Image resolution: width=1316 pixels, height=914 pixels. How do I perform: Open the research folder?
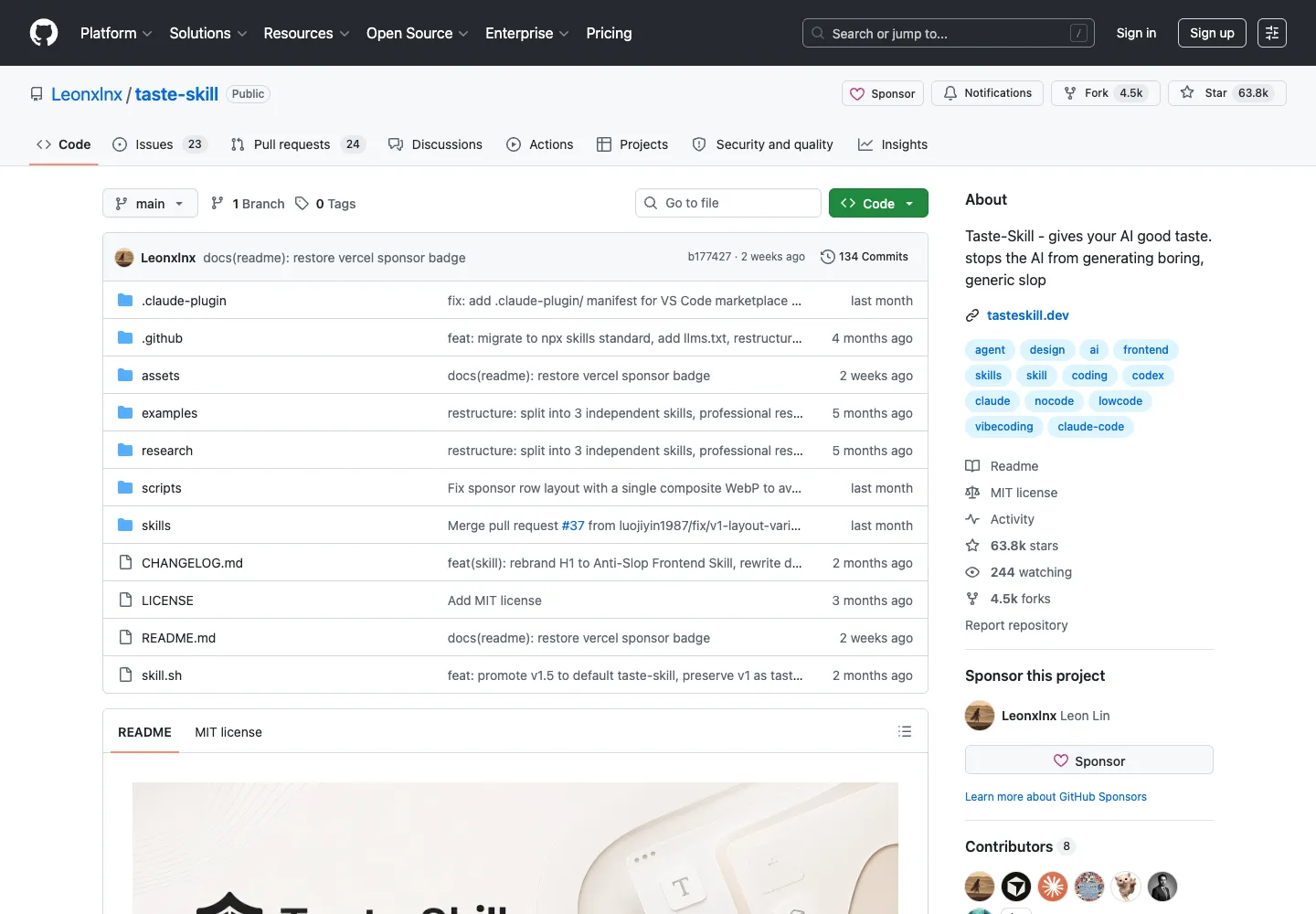point(167,451)
